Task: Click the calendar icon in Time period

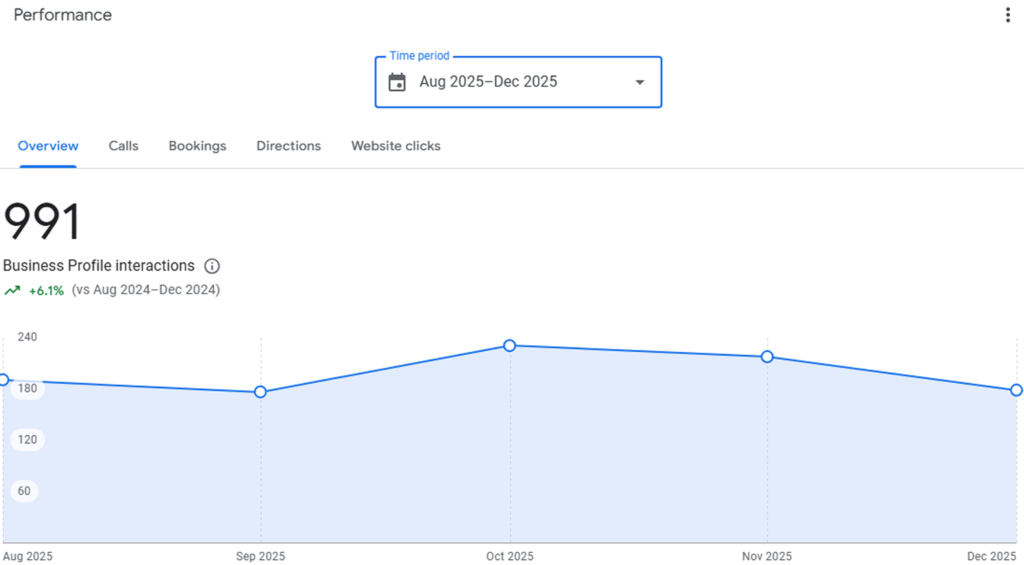Action: (x=397, y=82)
